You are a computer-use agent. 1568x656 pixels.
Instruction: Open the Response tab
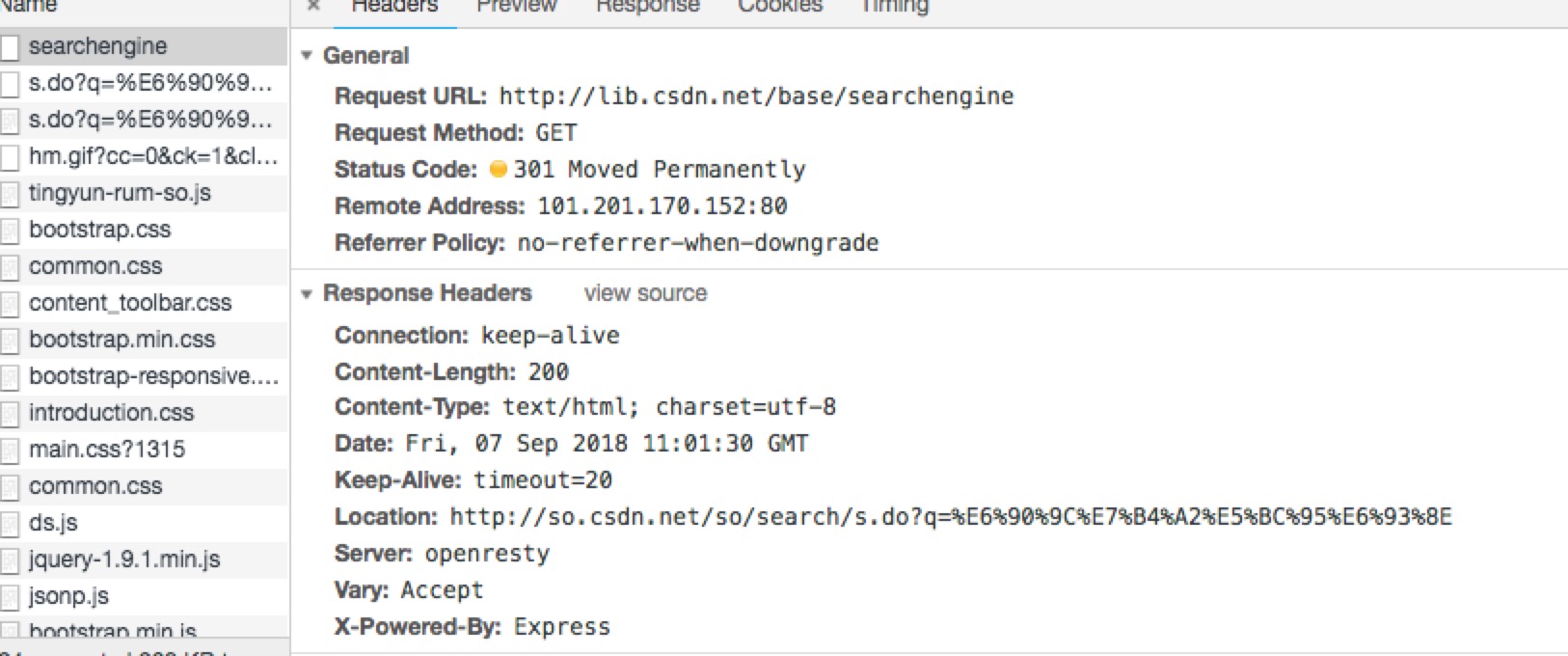coord(647,7)
